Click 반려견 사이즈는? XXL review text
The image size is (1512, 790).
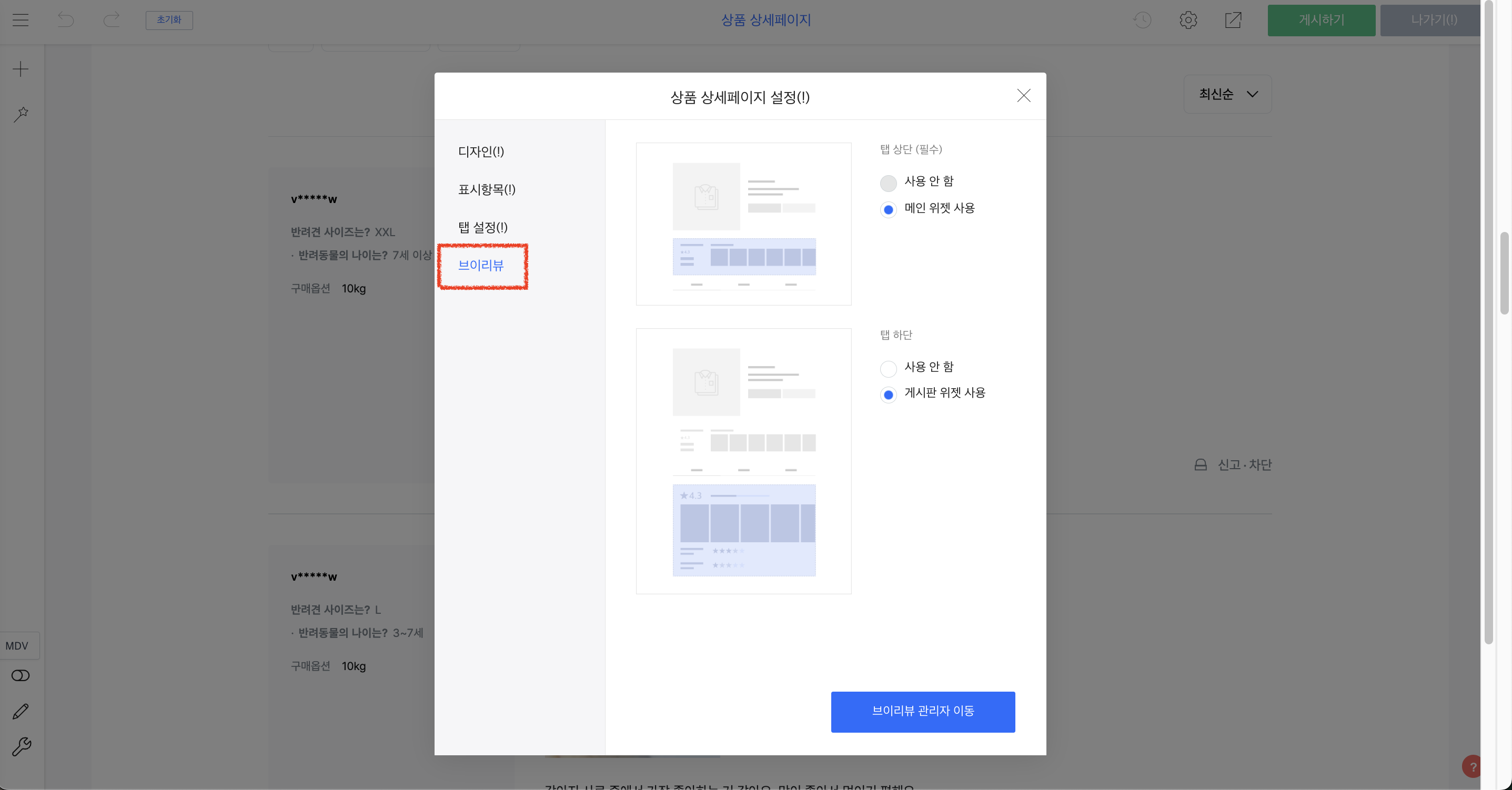pos(343,232)
